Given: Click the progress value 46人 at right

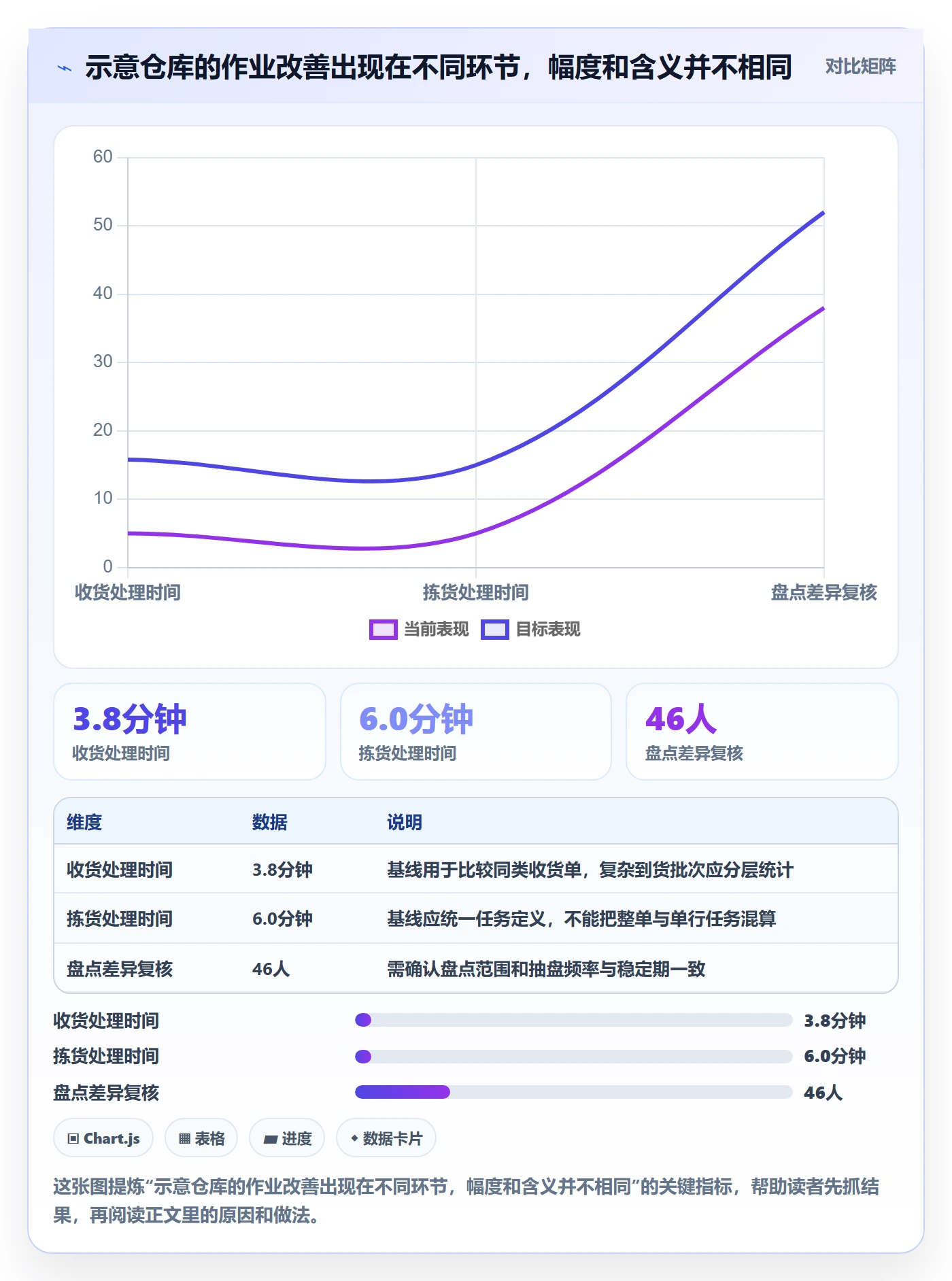Looking at the screenshot, I should point(823,1093).
